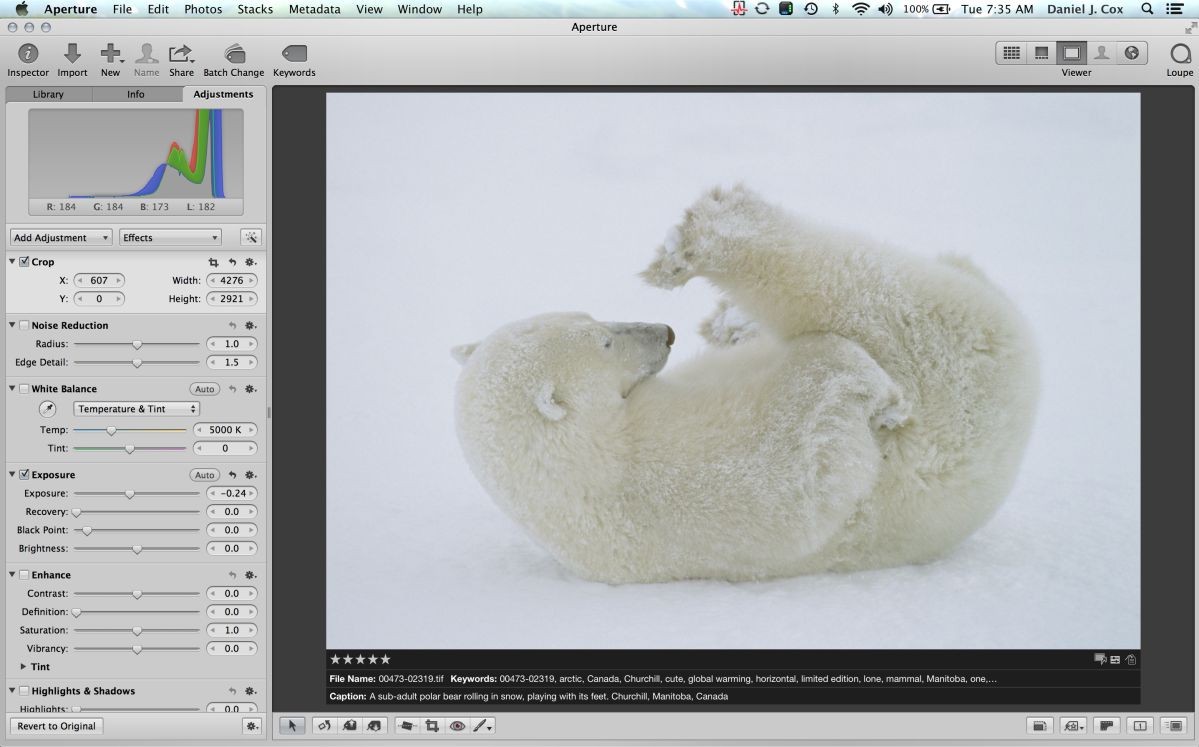Pick the White Balance eyedropper
Screen dimensions: 1199x747
[47, 409]
